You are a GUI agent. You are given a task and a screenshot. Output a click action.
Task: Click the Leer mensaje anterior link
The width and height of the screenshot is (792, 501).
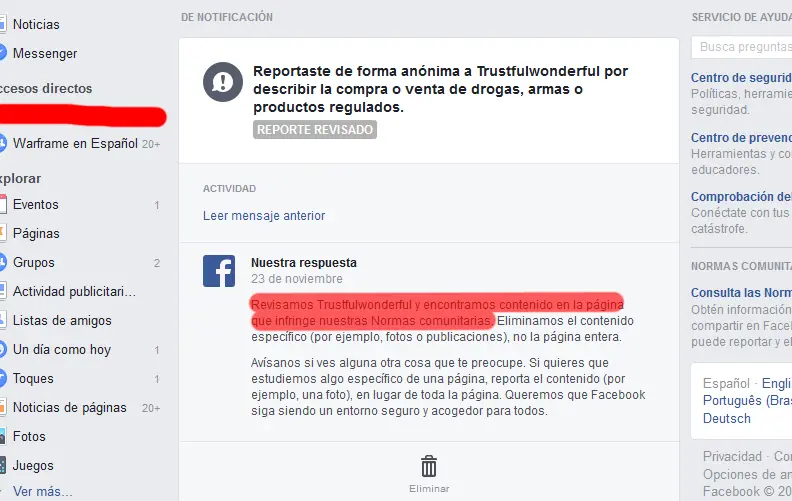(x=264, y=216)
